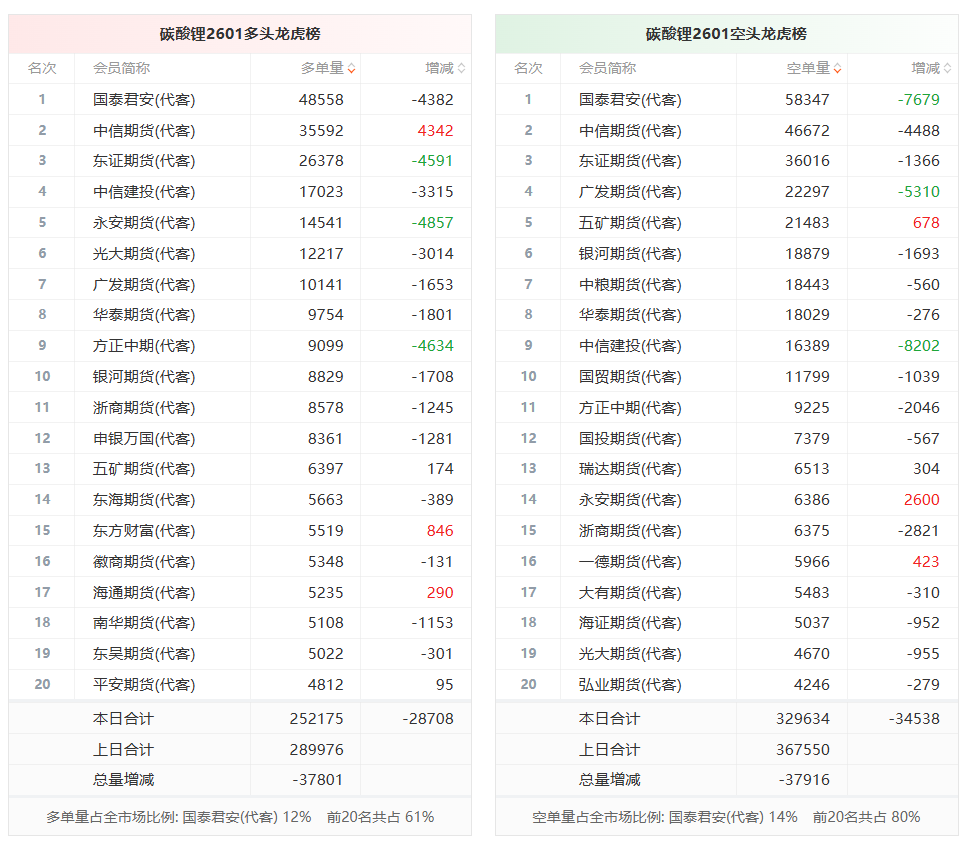Click short total 329634
Image resolution: width=973 pixels, height=846 pixels.
[802, 719]
